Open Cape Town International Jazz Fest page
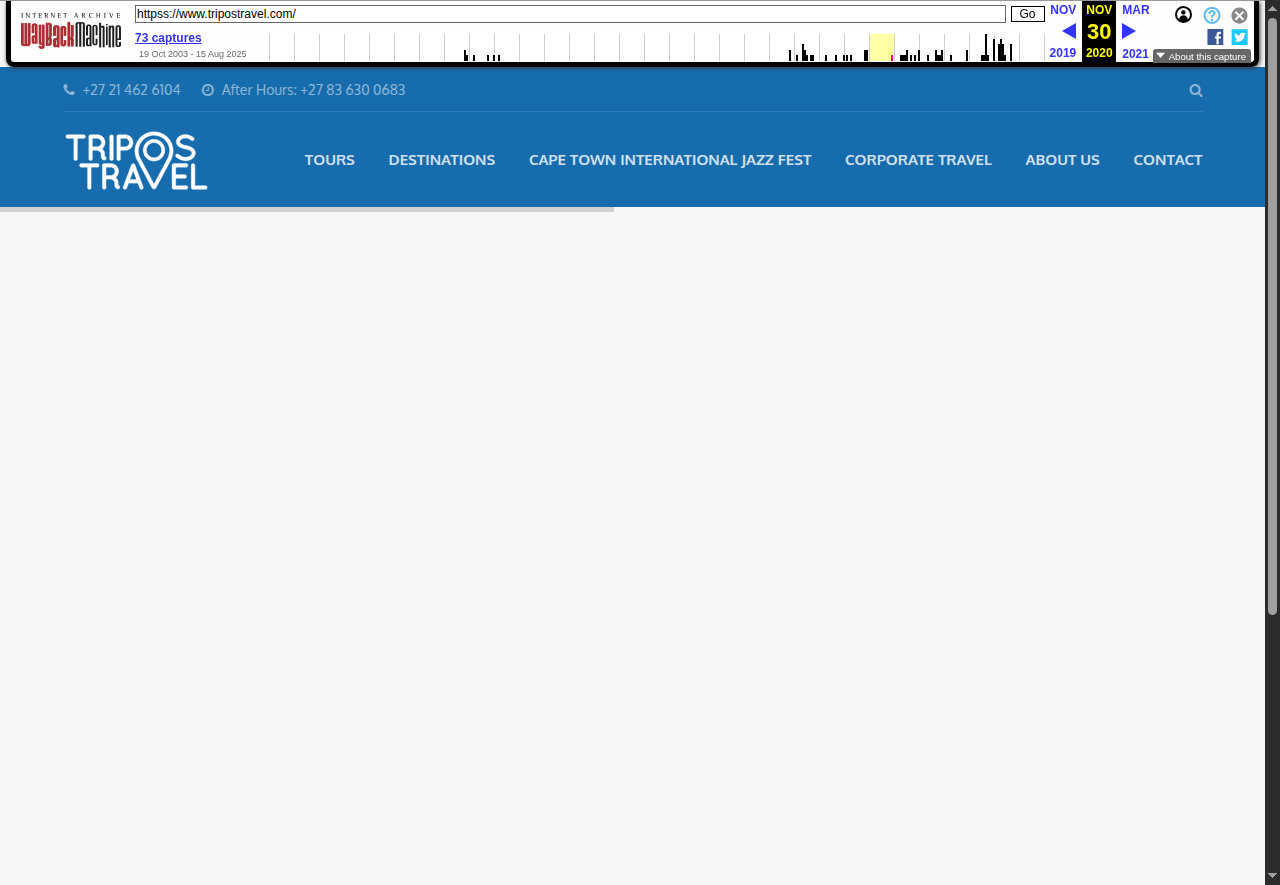The image size is (1280, 885). click(x=669, y=160)
